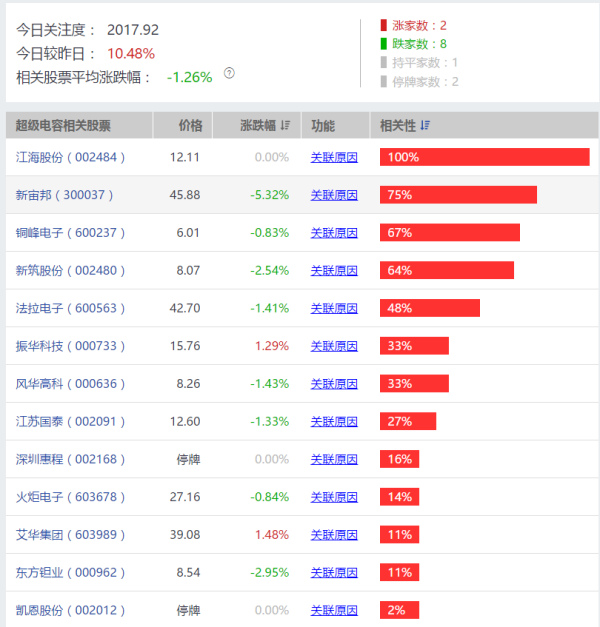600x627 pixels.
Task: Click the 功能 column header
Action: pos(335,125)
